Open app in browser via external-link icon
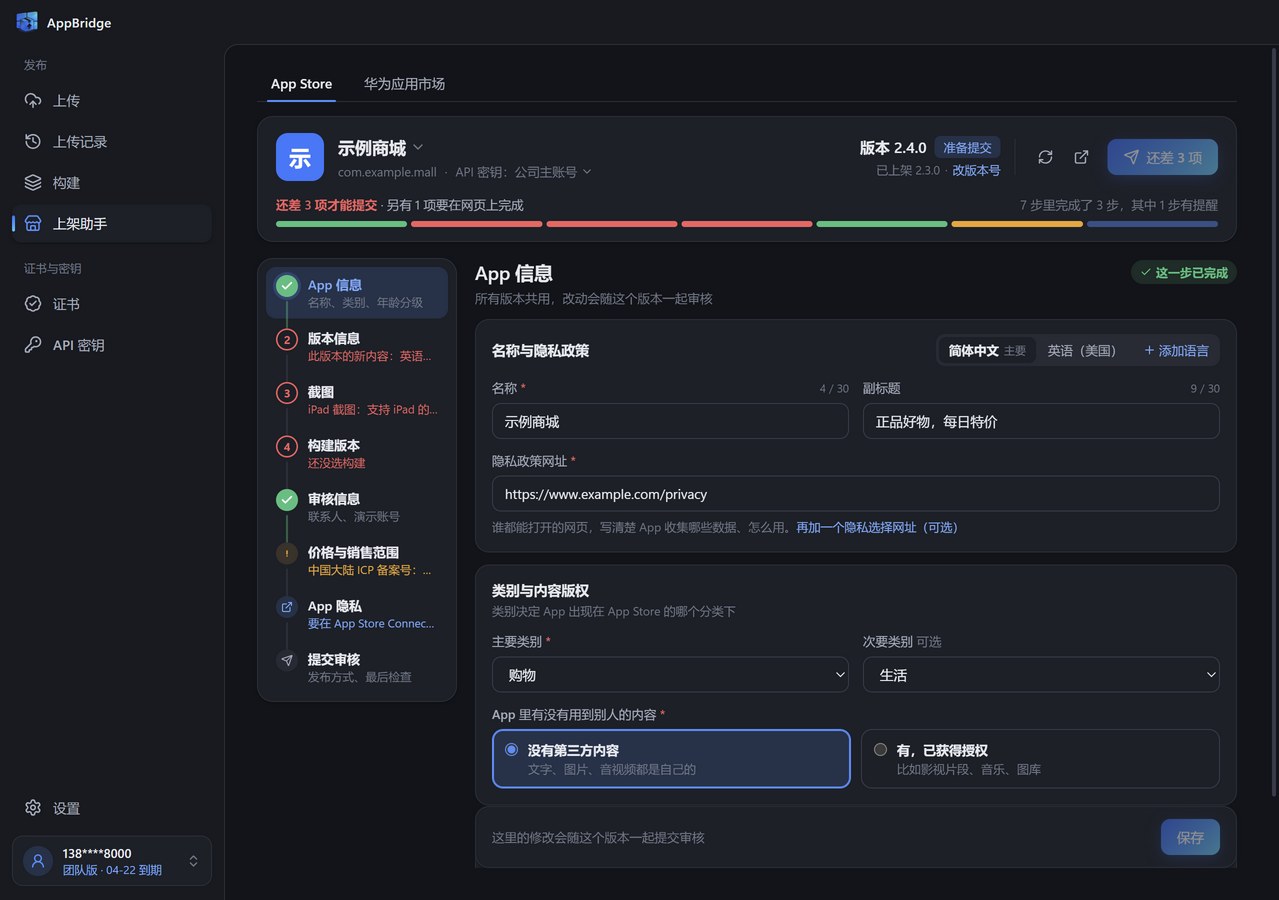This screenshot has height=900, width=1279. pyautogui.click(x=1081, y=157)
